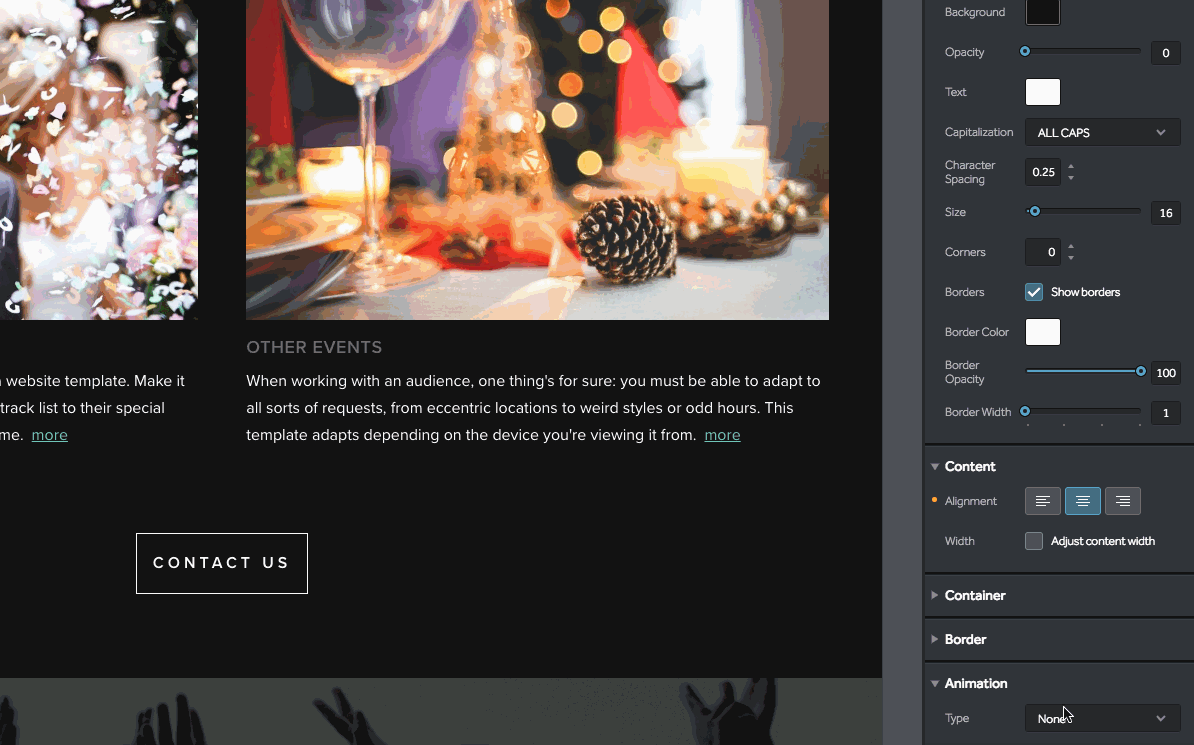Uncheck the Show borders checkbox

tap(1033, 293)
